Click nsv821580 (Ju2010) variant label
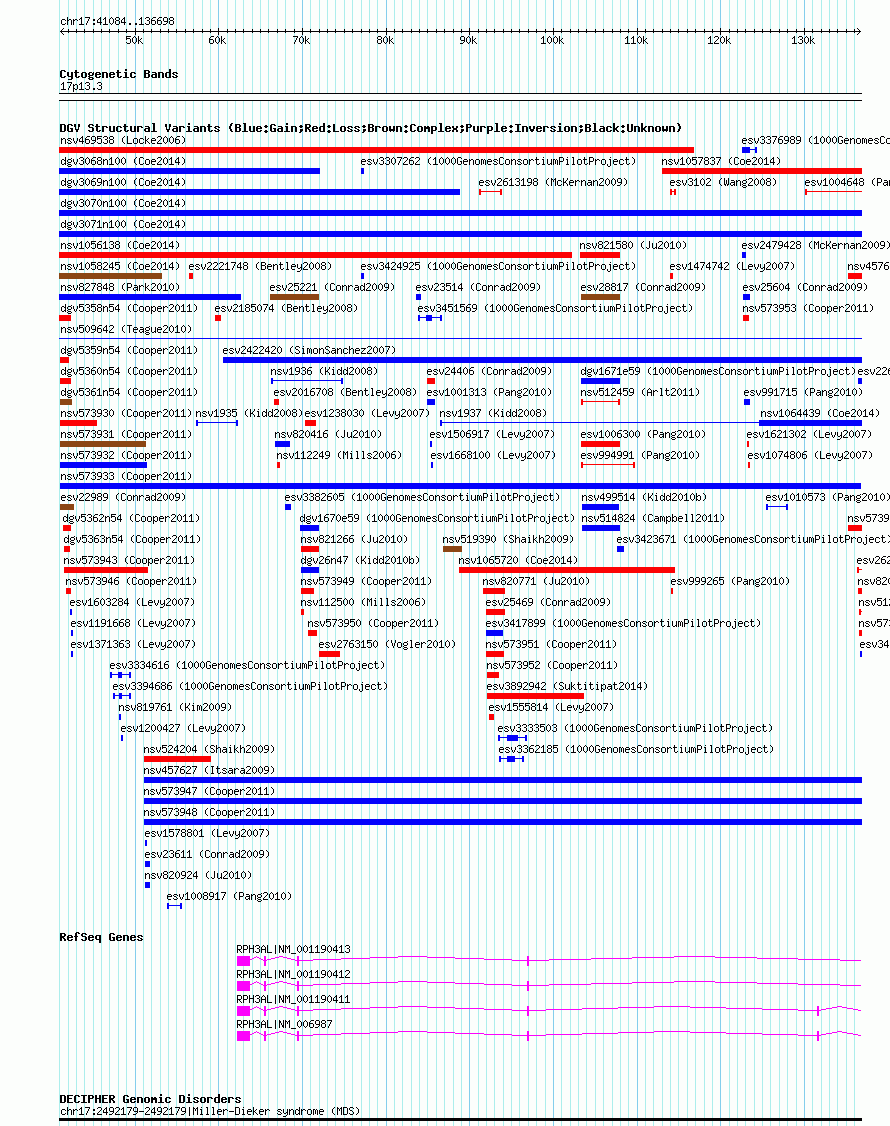 coord(634,246)
